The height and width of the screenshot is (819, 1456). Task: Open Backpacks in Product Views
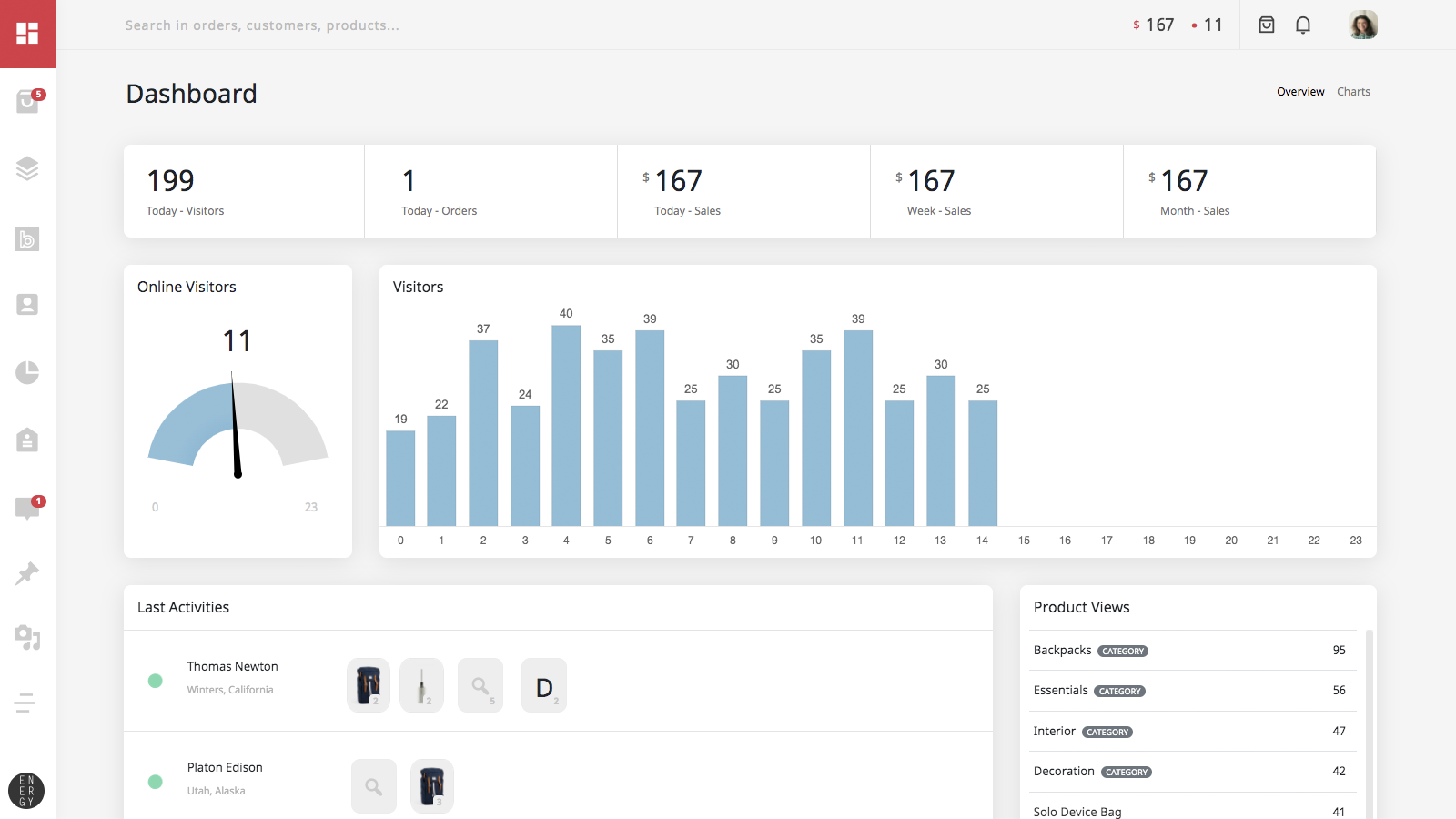[1193, 651]
